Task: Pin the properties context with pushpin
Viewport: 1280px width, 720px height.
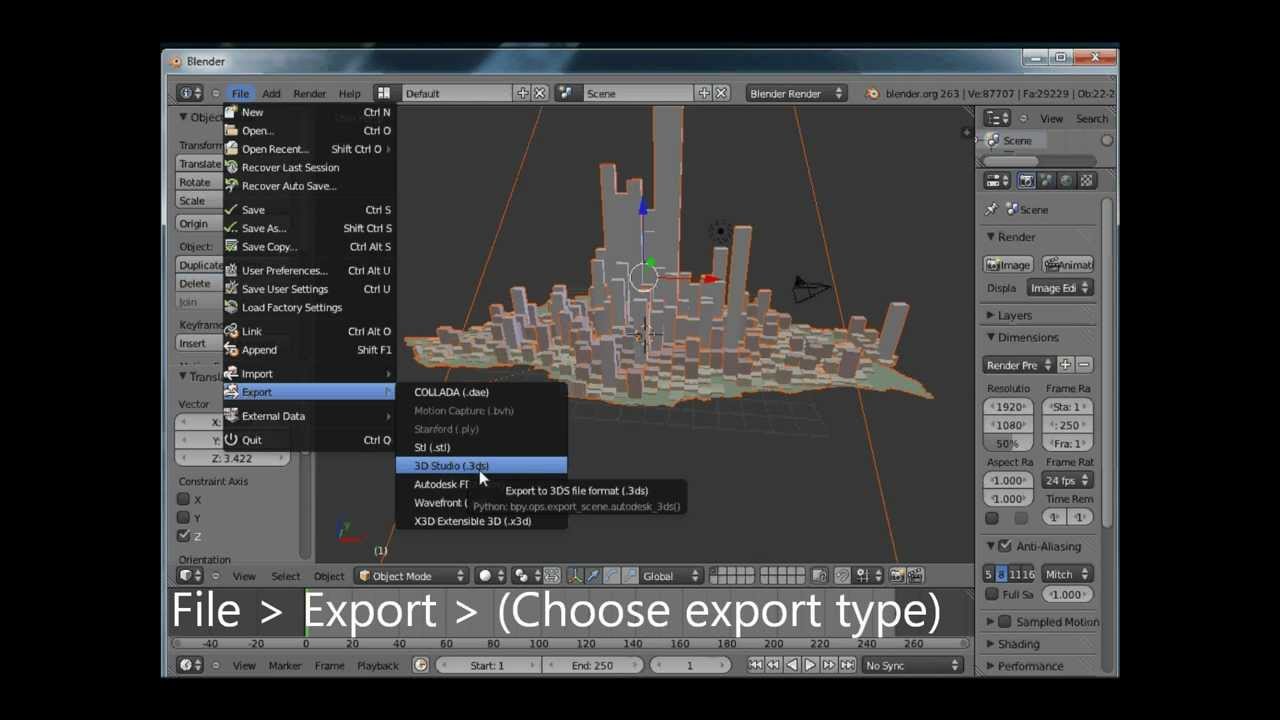Action: [991, 210]
